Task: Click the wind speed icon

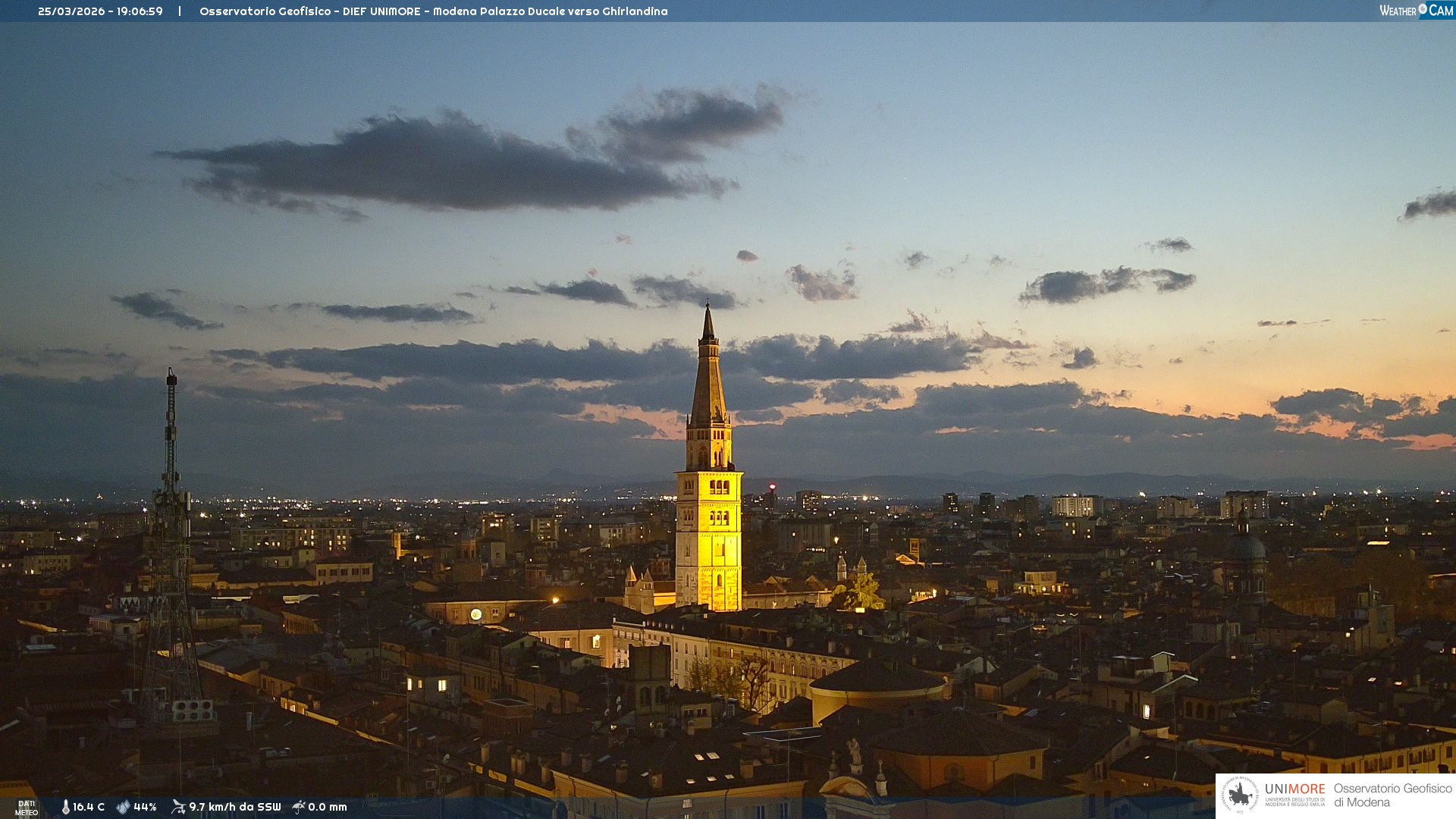Action: tap(178, 807)
